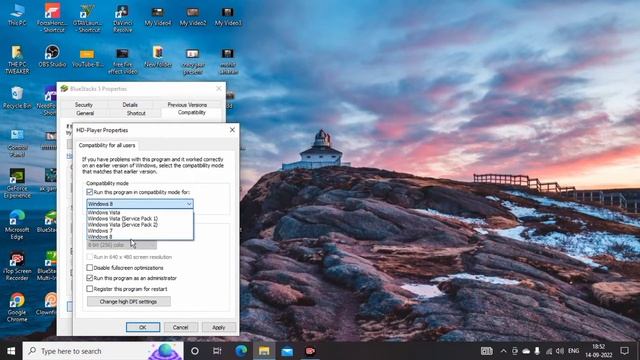640x360 pixels.
Task: Select the My Video2 file
Action: click(x=193, y=16)
